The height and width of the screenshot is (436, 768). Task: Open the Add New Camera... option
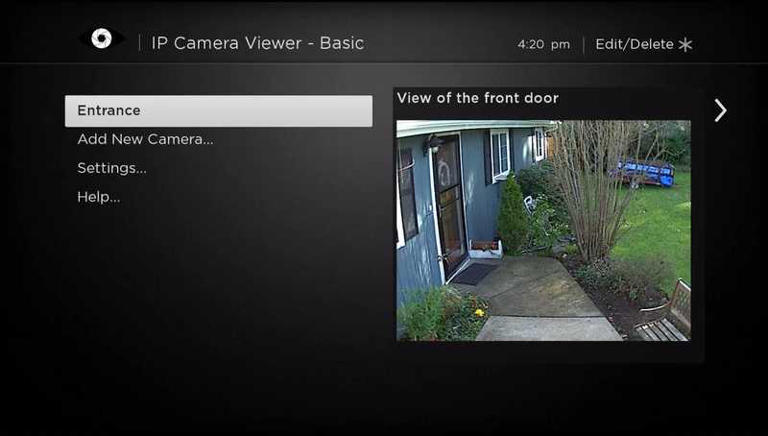[x=145, y=139]
